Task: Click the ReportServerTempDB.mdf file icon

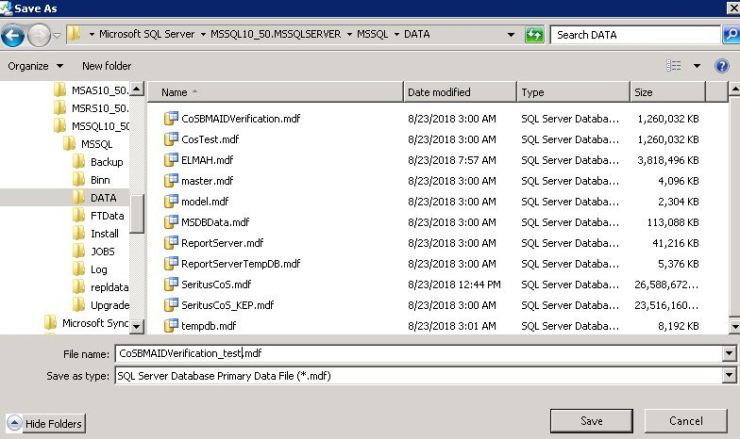Action: pos(171,263)
